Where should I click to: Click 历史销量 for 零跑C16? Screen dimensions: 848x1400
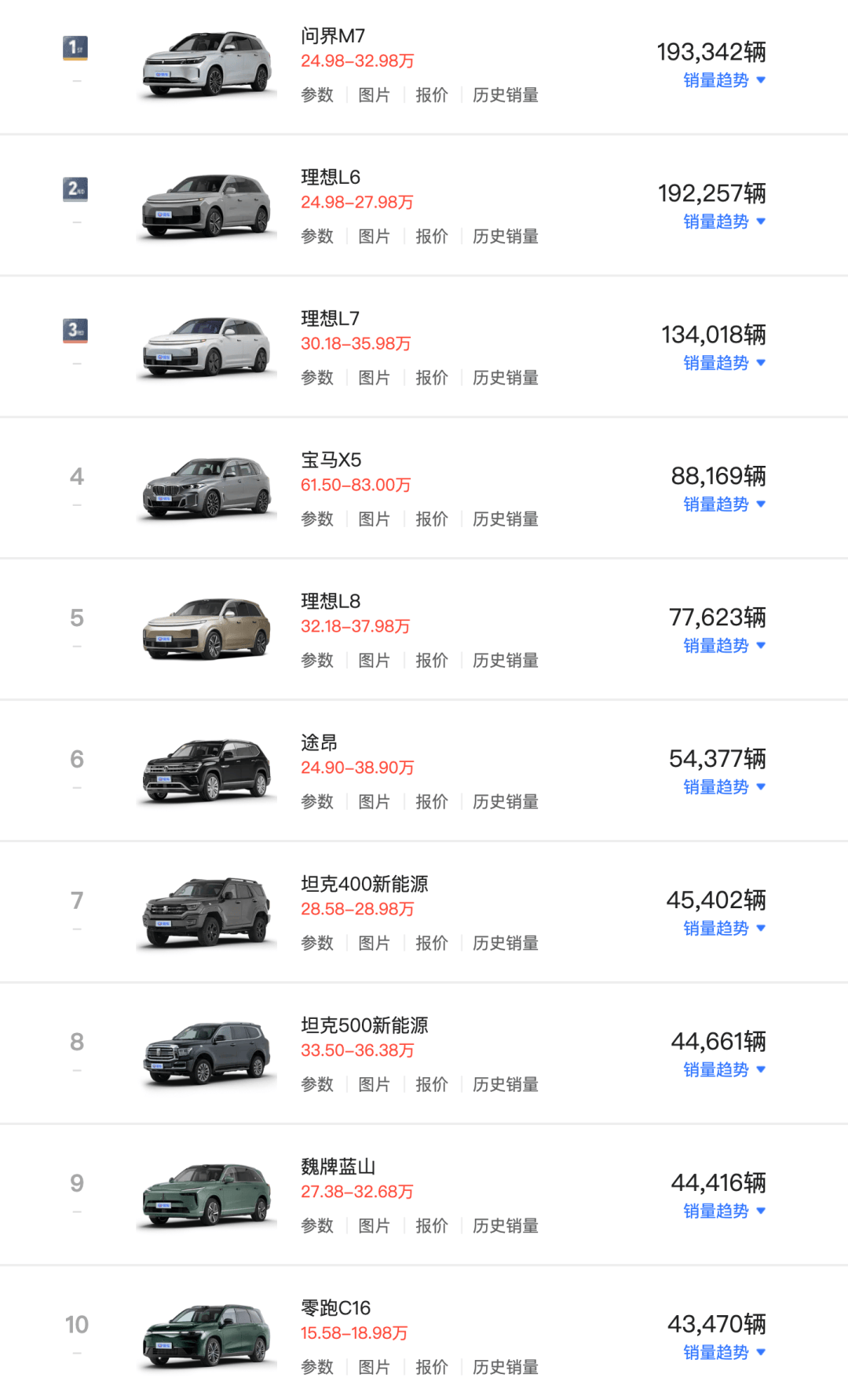point(505,1368)
